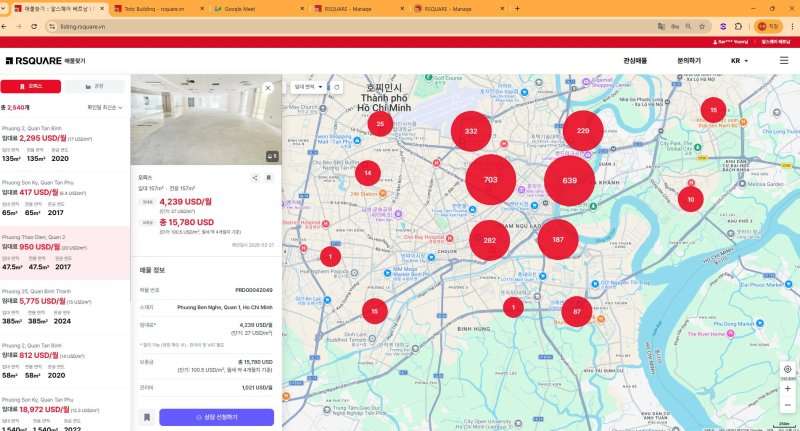The width and height of the screenshot is (800, 431).
Task: Bookmark listing with icon beside share
Action: coord(268,177)
